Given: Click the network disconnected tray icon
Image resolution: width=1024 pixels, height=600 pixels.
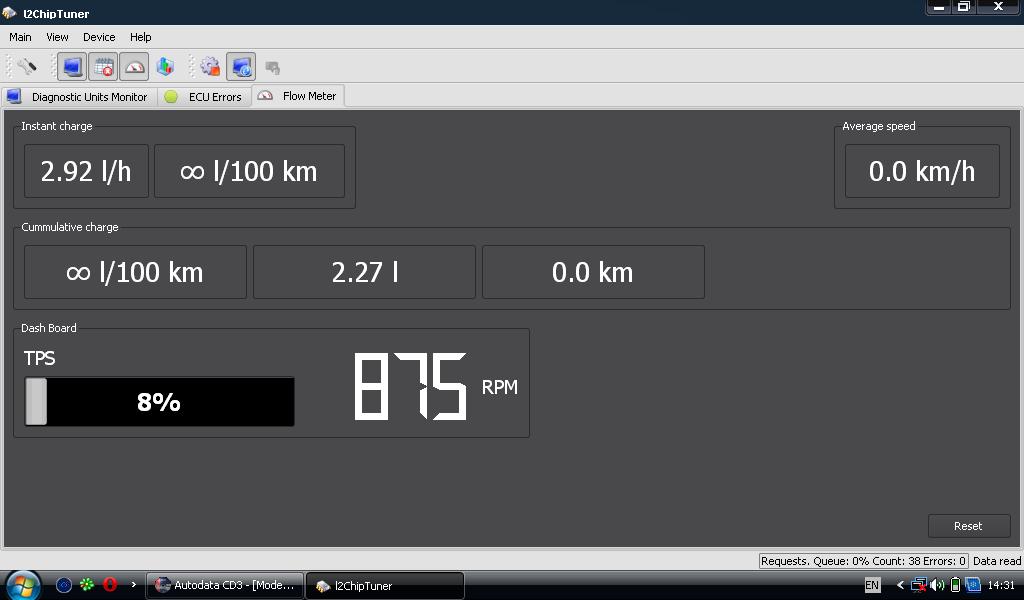Looking at the screenshot, I should point(919,585).
